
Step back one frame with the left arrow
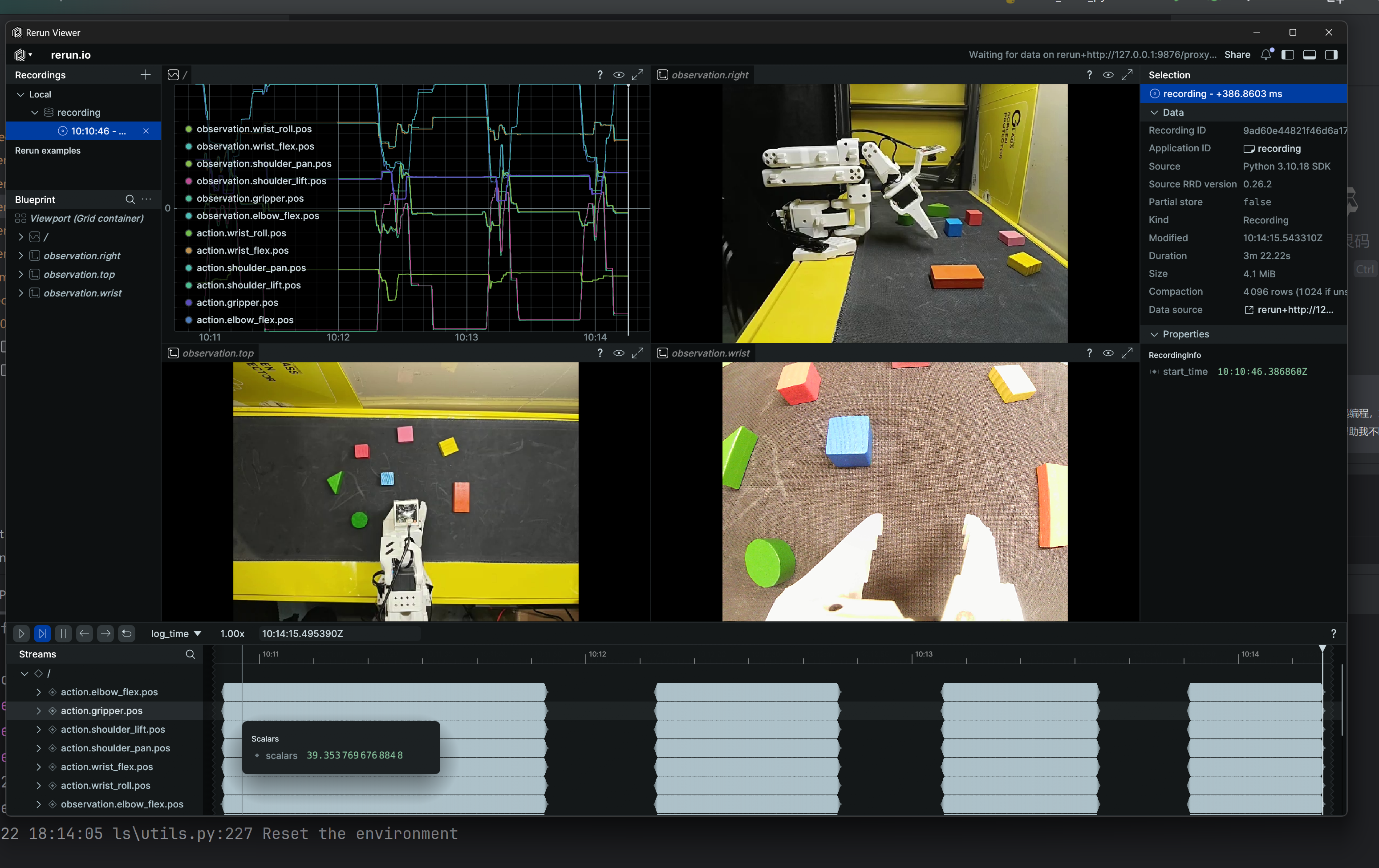84,633
